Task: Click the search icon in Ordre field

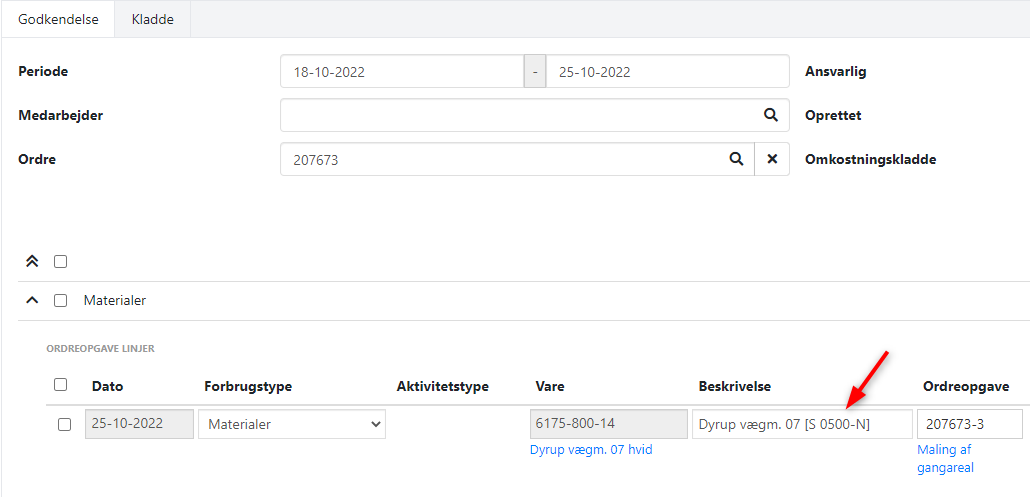Action: coord(736,159)
